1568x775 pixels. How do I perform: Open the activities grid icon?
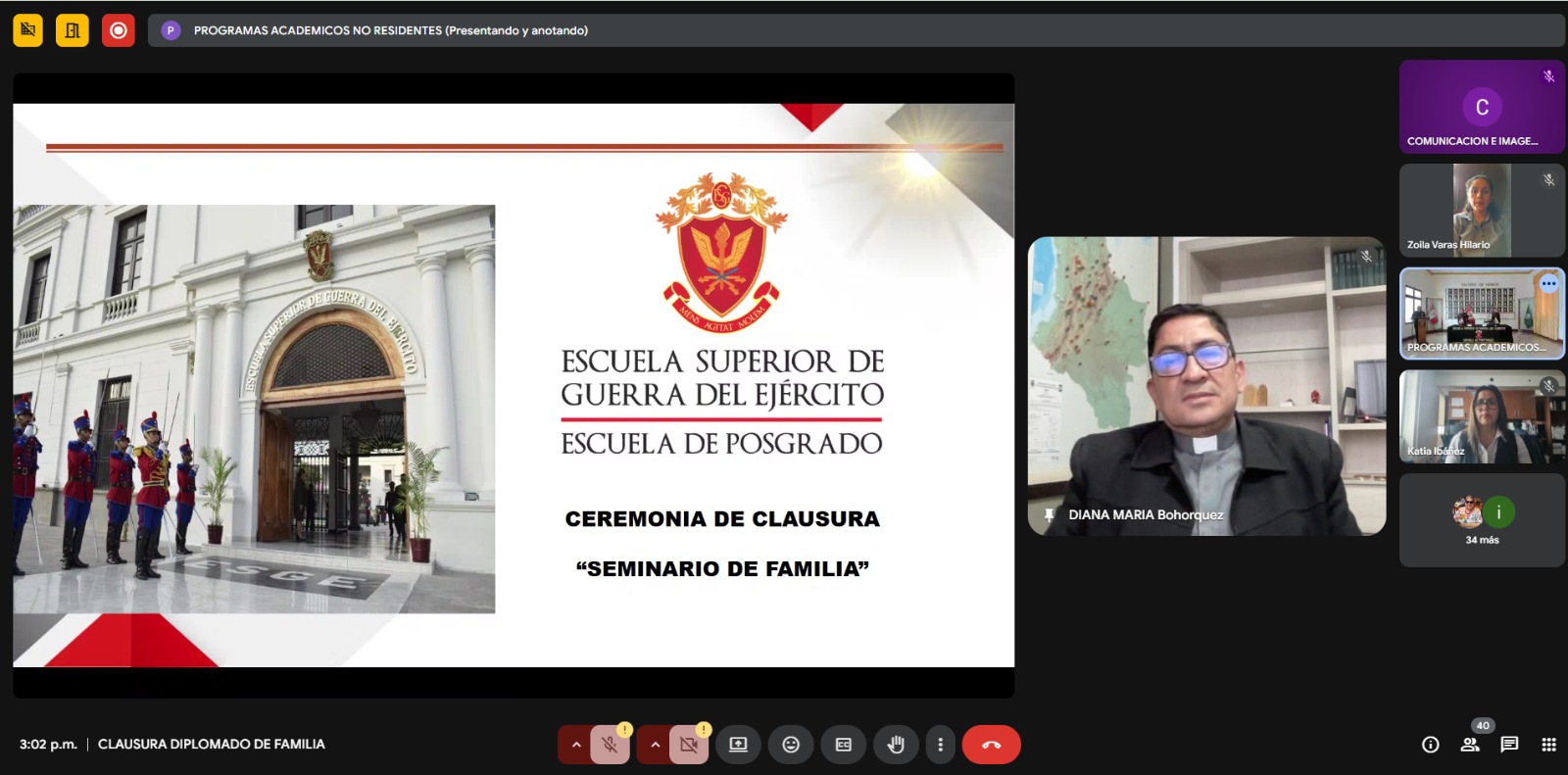click(1548, 745)
